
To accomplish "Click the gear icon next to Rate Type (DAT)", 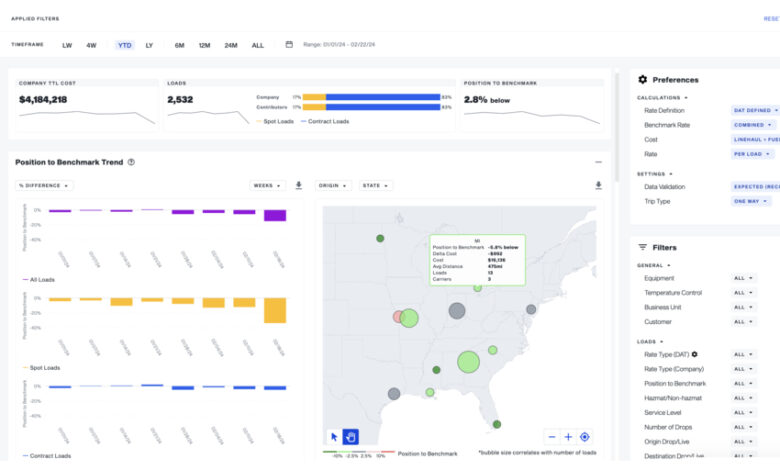I will click(x=695, y=354).
